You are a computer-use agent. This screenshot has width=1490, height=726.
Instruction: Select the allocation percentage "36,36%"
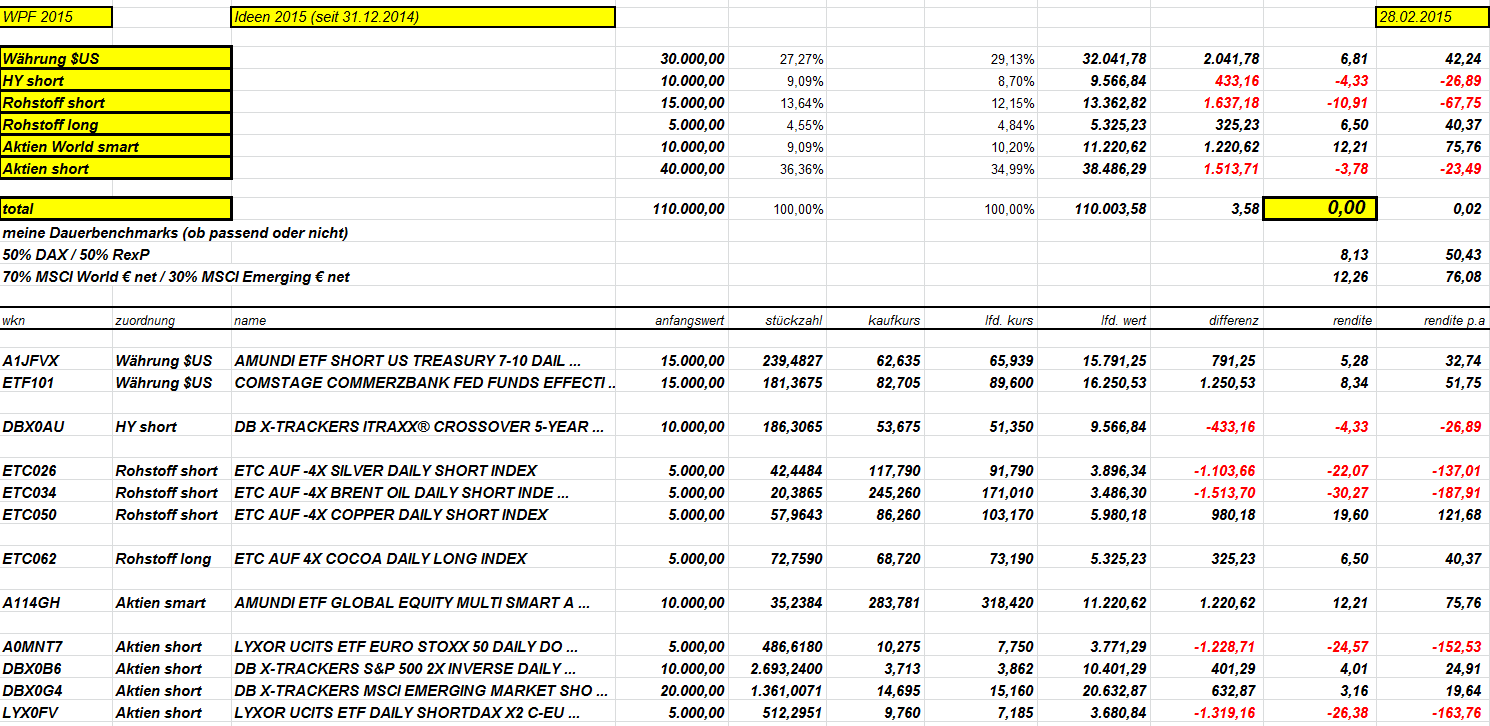(x=801, y=169)
